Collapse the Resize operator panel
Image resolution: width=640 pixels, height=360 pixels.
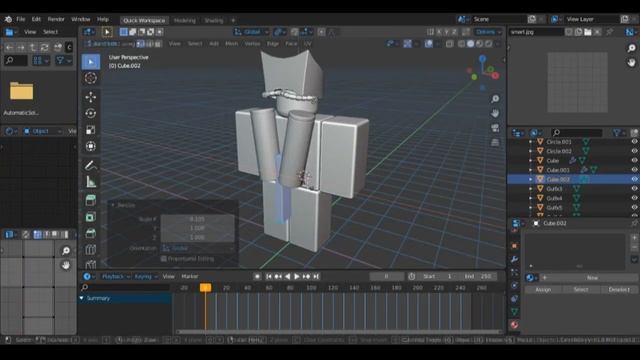click(113, 205)
